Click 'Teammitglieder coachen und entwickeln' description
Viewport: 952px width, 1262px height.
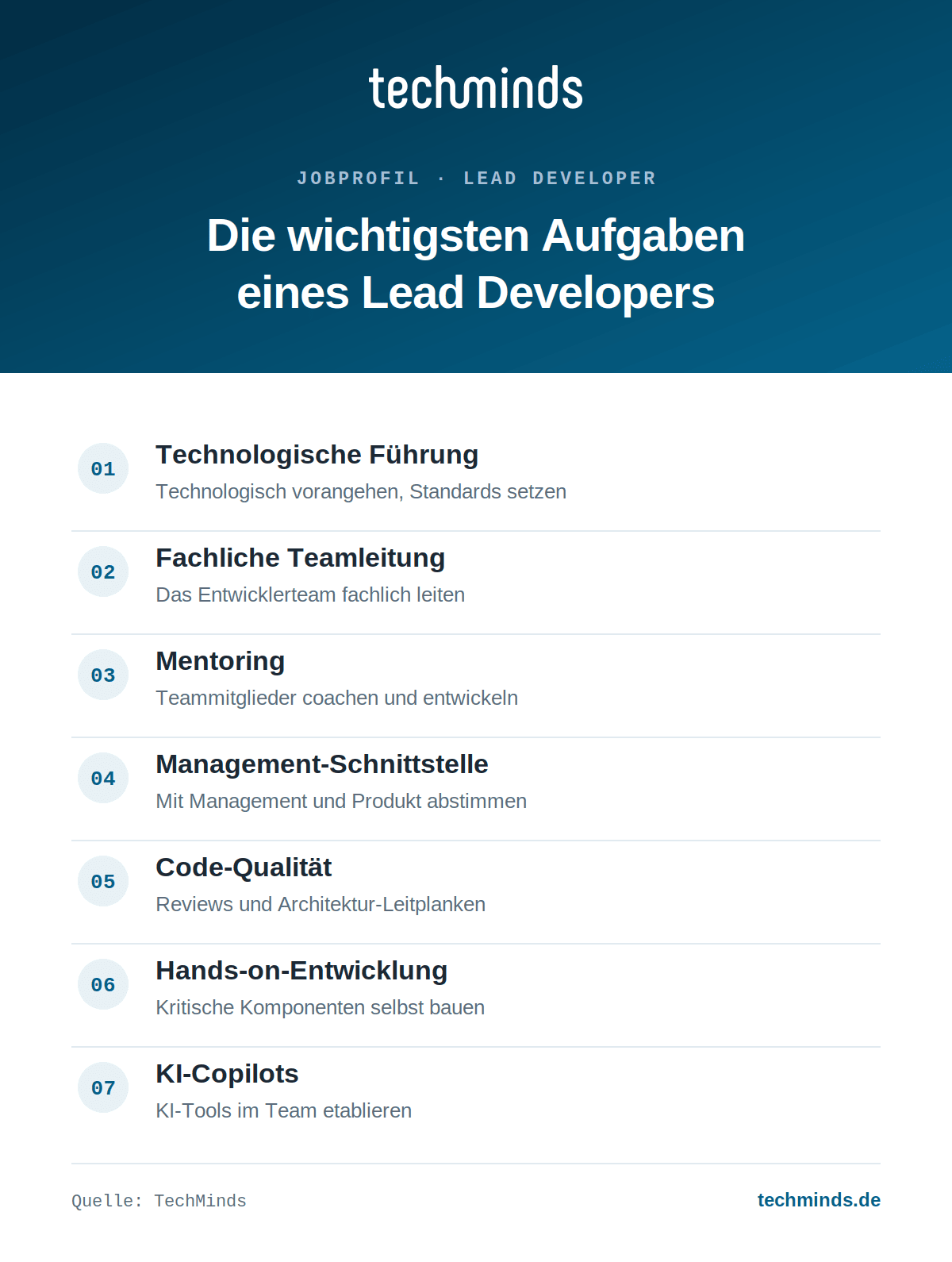[x=337, y=698]
